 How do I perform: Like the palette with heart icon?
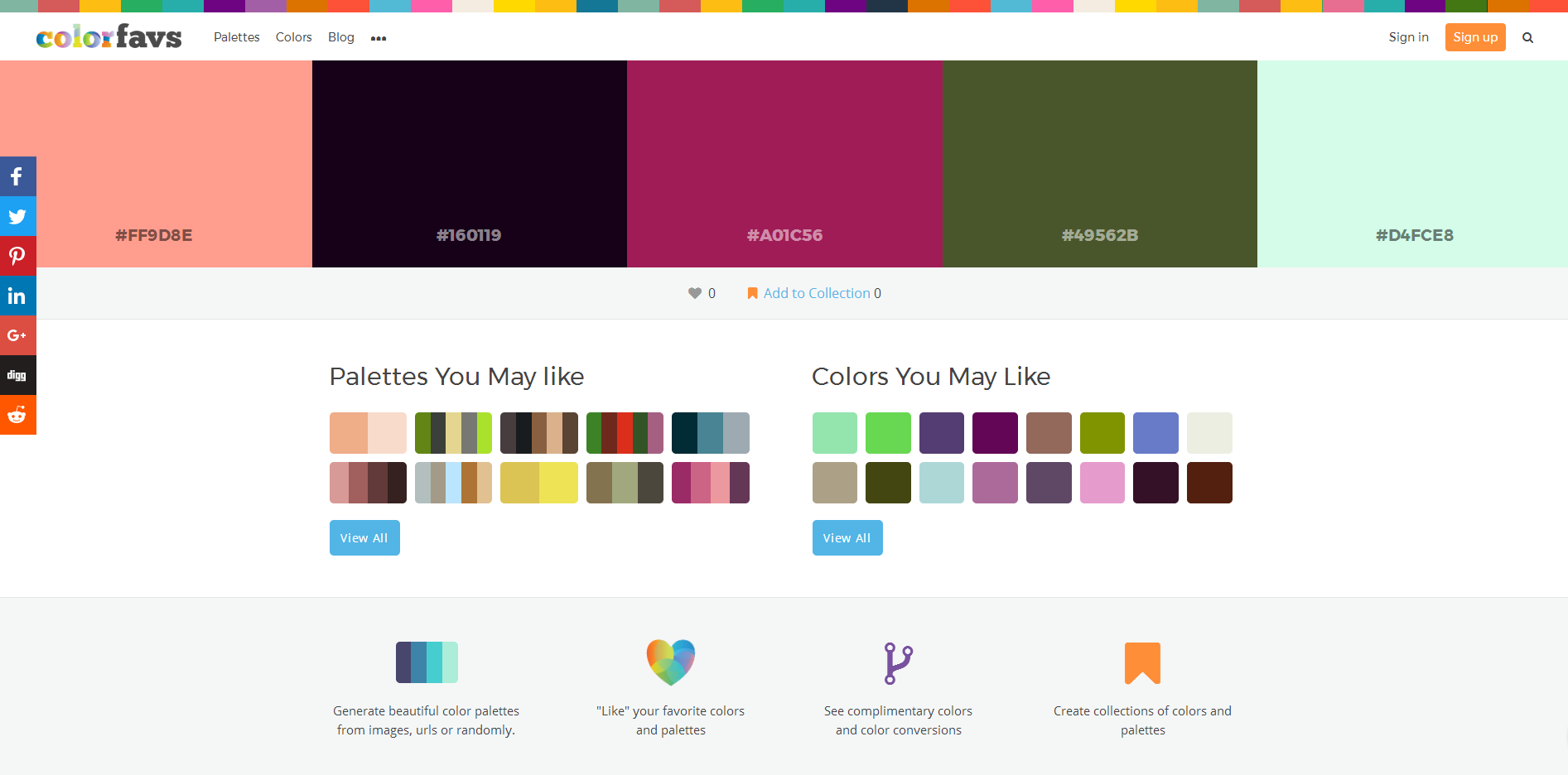tap(694, 293)
